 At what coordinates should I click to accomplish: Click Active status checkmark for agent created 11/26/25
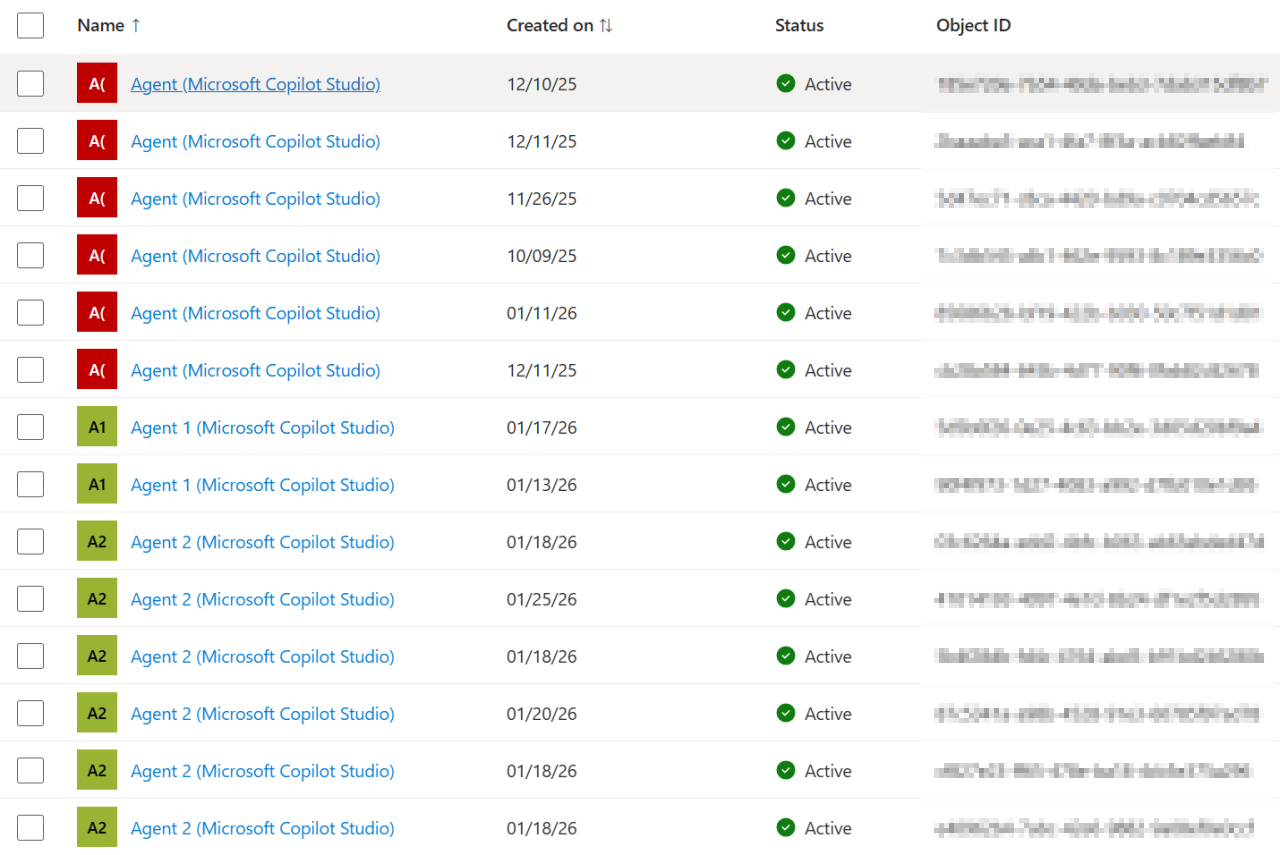tap(786, 198)
